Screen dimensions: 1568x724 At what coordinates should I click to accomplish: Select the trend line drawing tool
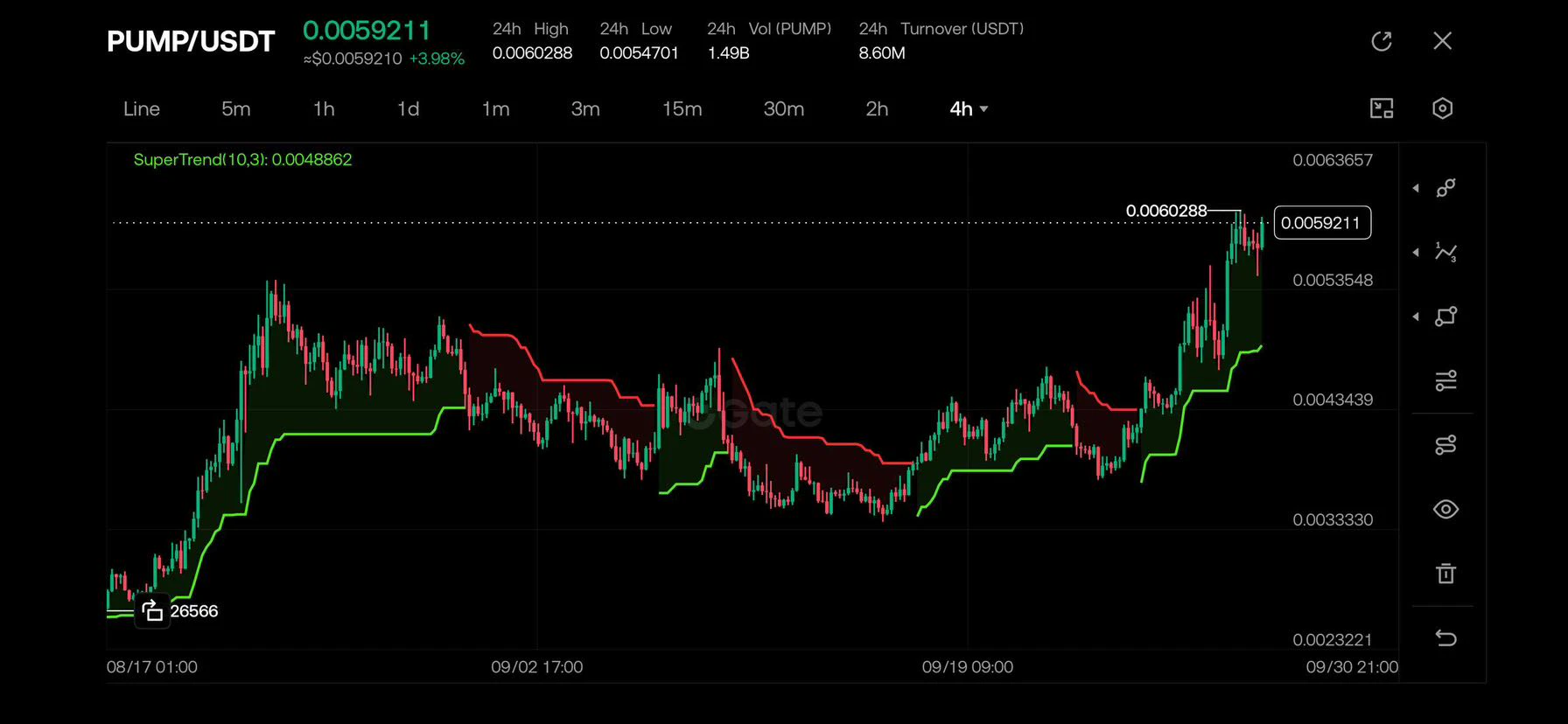1446,188
